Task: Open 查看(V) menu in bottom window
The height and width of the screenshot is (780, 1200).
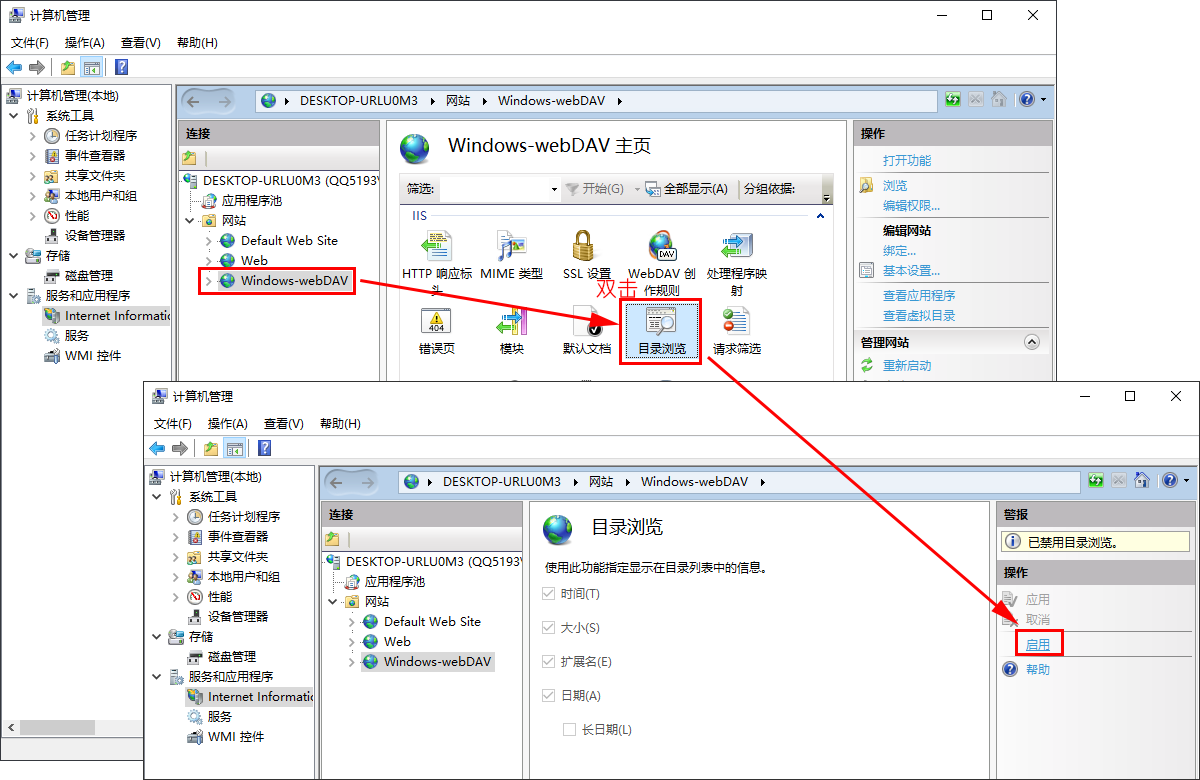Action: pos(284,424)
